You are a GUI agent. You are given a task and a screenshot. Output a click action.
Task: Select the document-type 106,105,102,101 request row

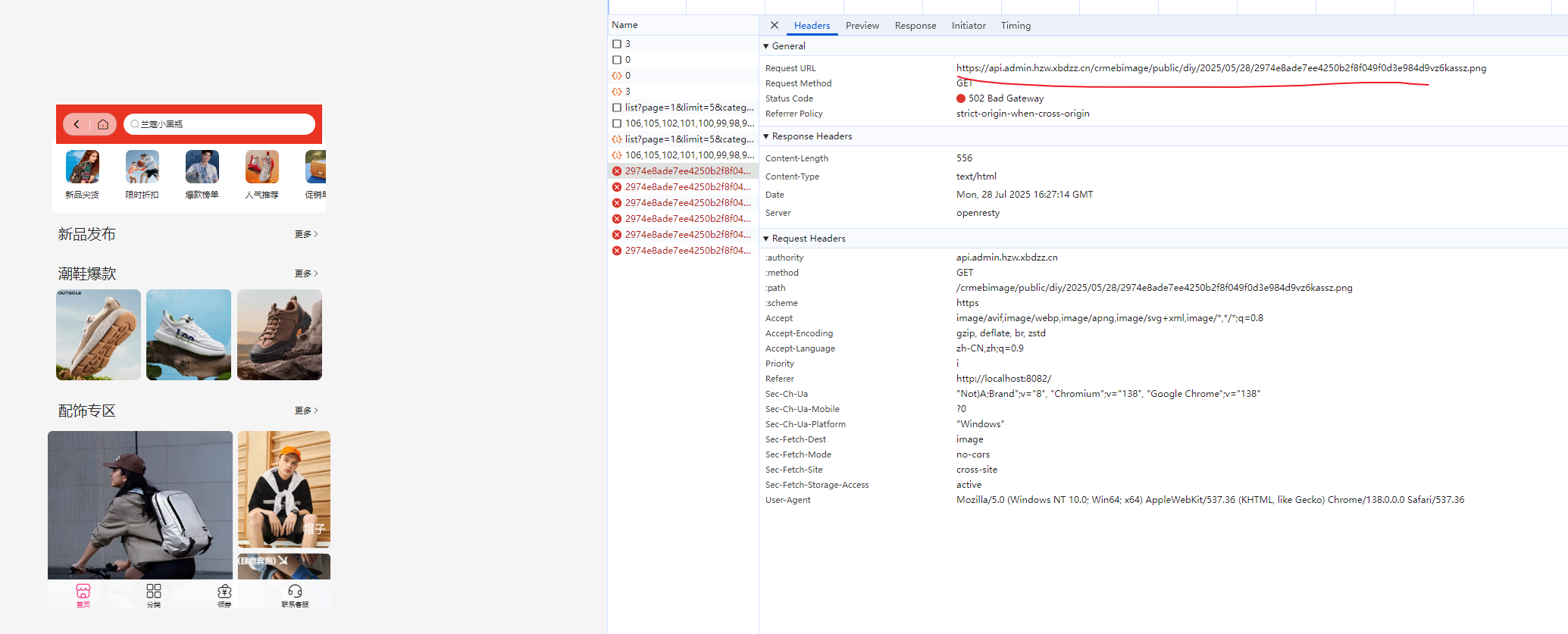pyautogui.click(x=683, y=123)
